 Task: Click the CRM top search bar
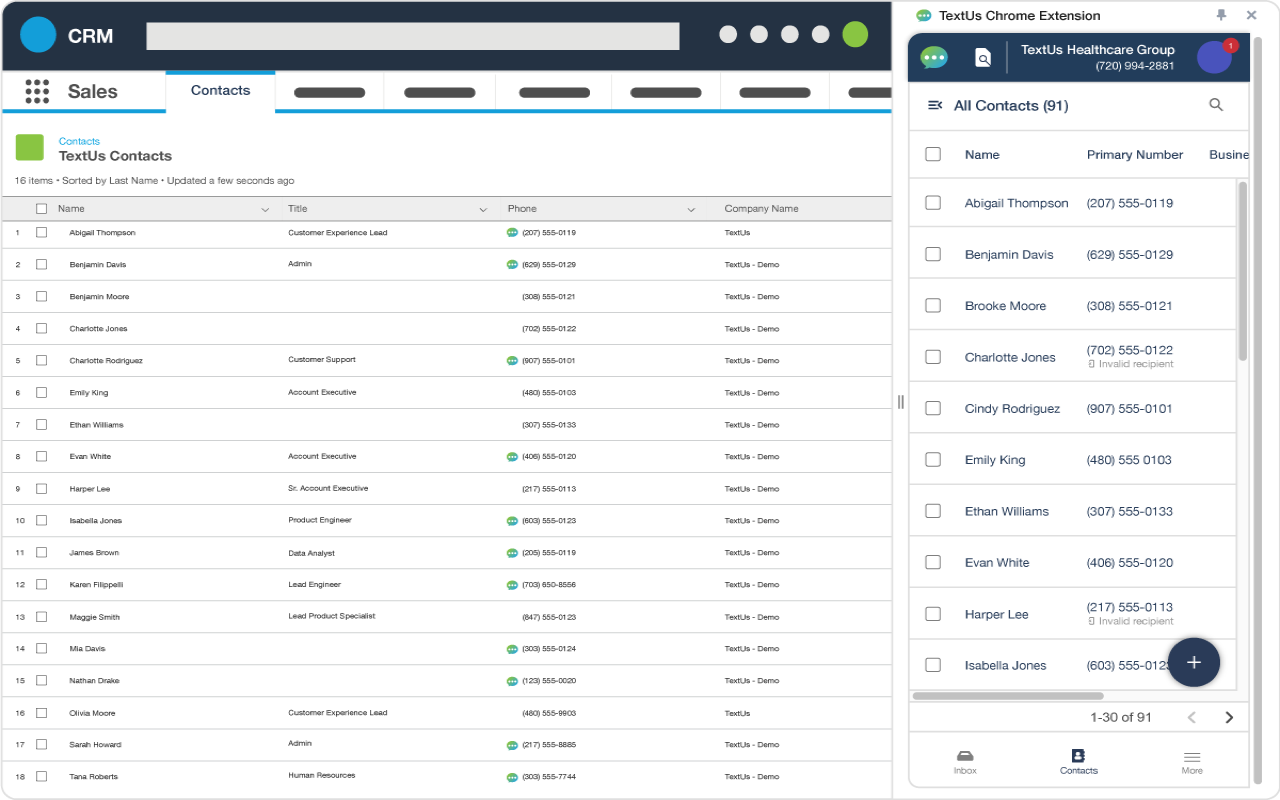coord(412,36)
